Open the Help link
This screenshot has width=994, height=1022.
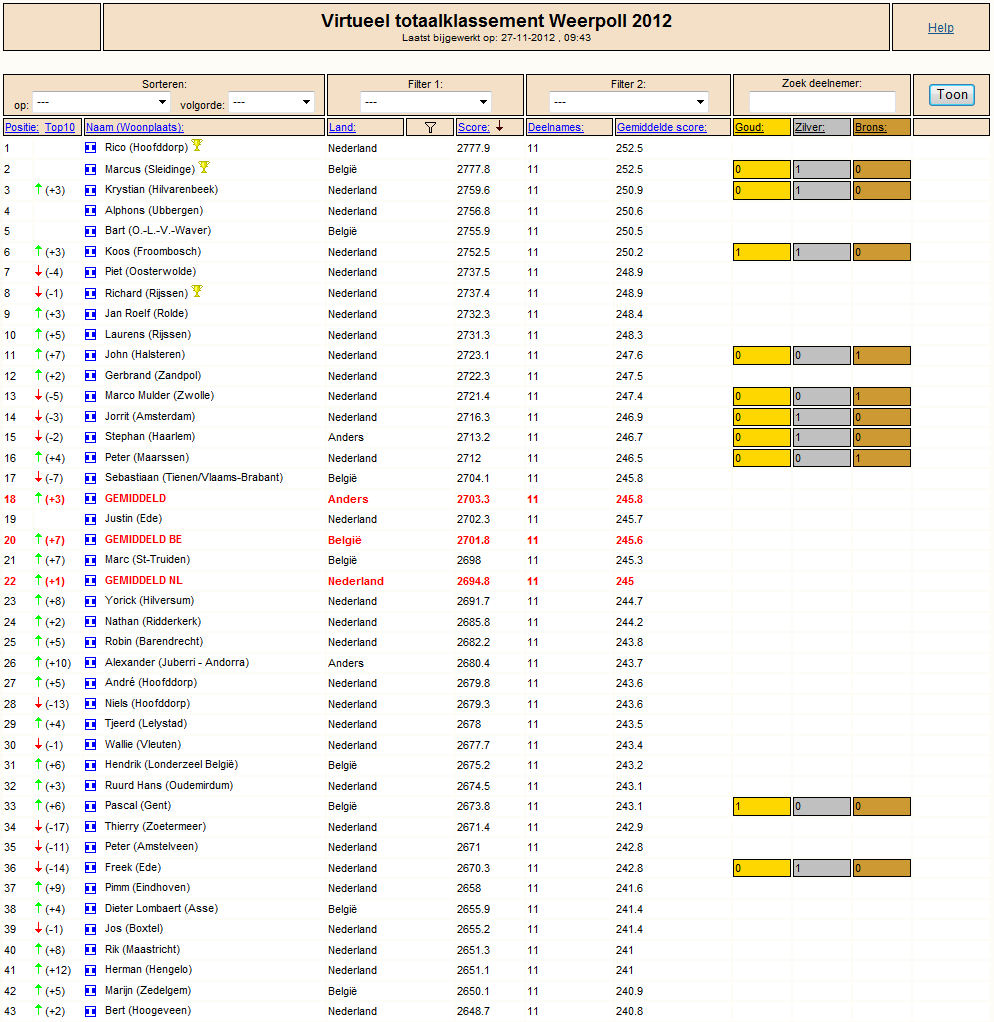pos(941,27)
